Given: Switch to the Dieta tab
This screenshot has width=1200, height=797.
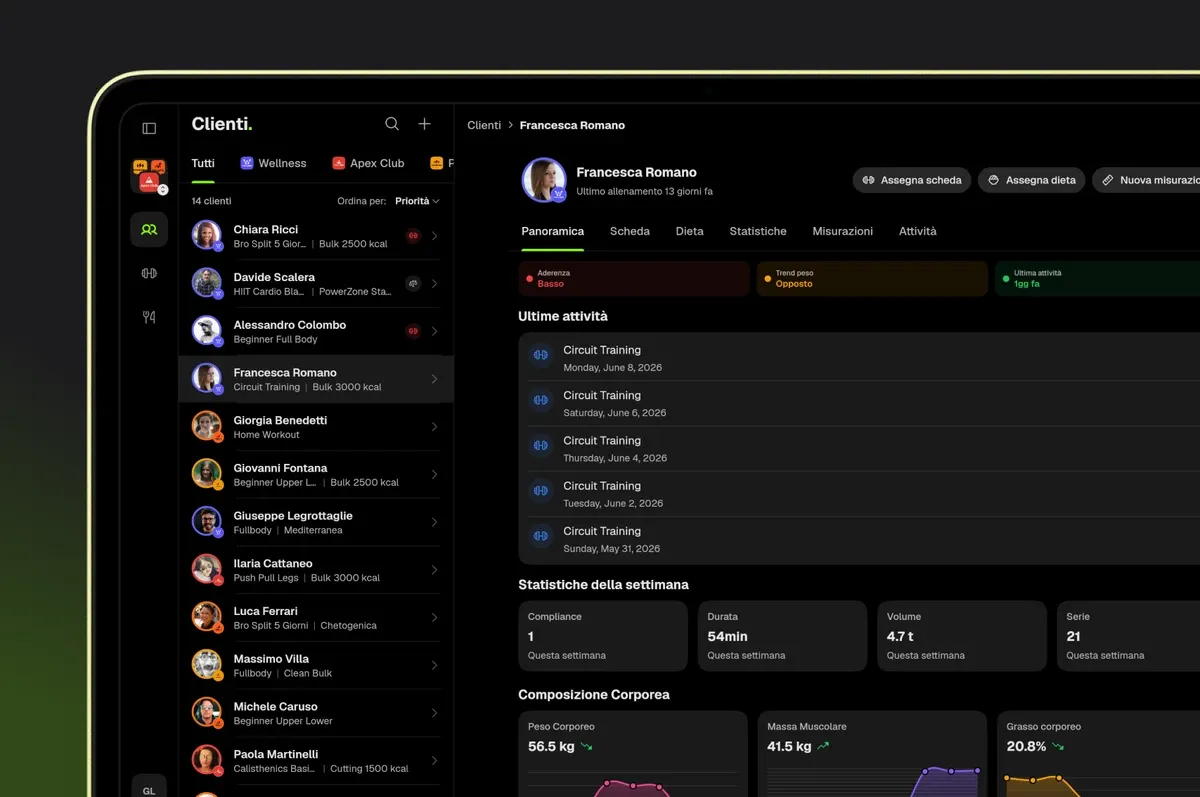Looking at the screenshot, I should pyautogui.click(x=689, y=231).
